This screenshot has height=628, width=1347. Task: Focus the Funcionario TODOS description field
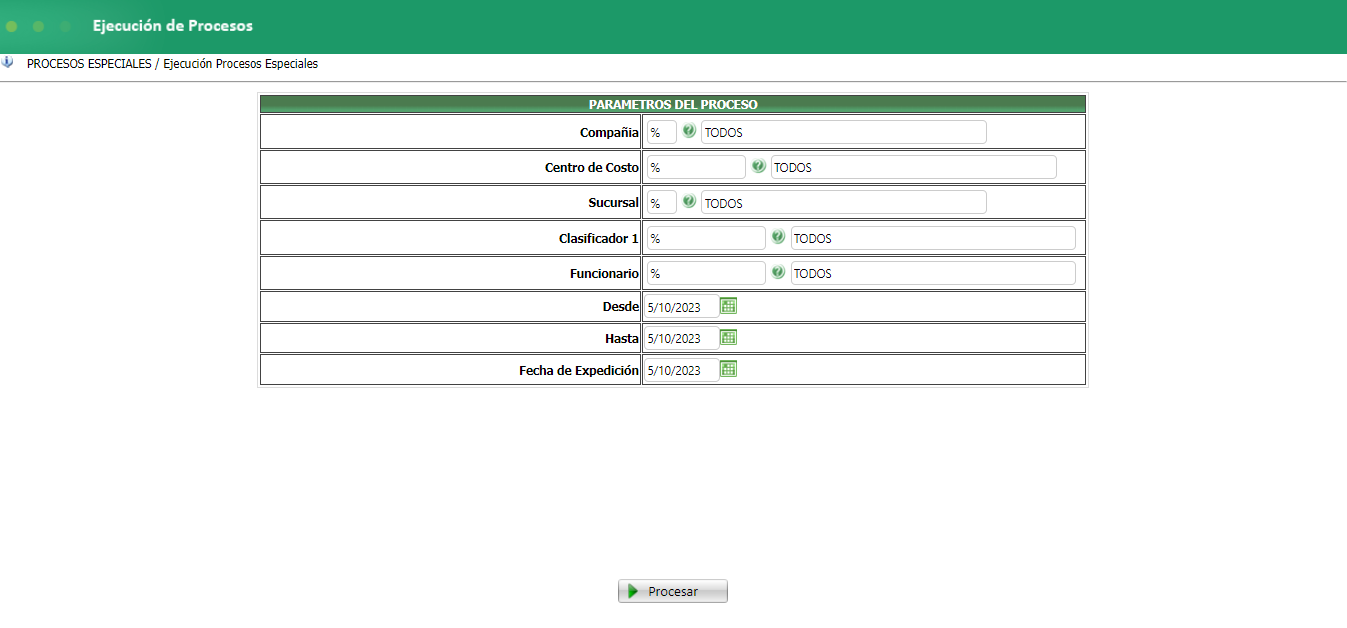(933, 273)
